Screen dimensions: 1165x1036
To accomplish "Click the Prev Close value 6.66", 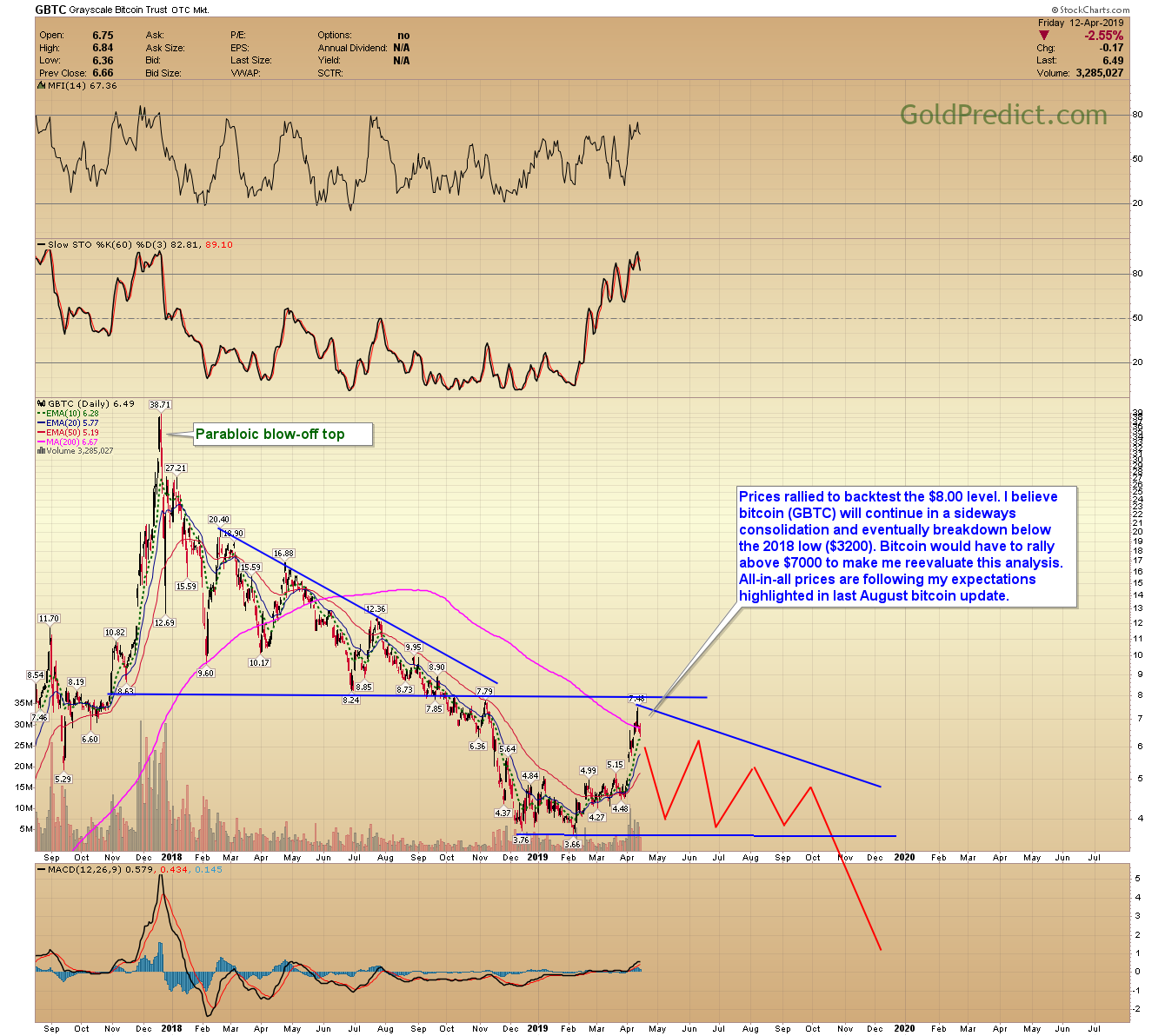I will pyautogui.click(x=103, y=73).
